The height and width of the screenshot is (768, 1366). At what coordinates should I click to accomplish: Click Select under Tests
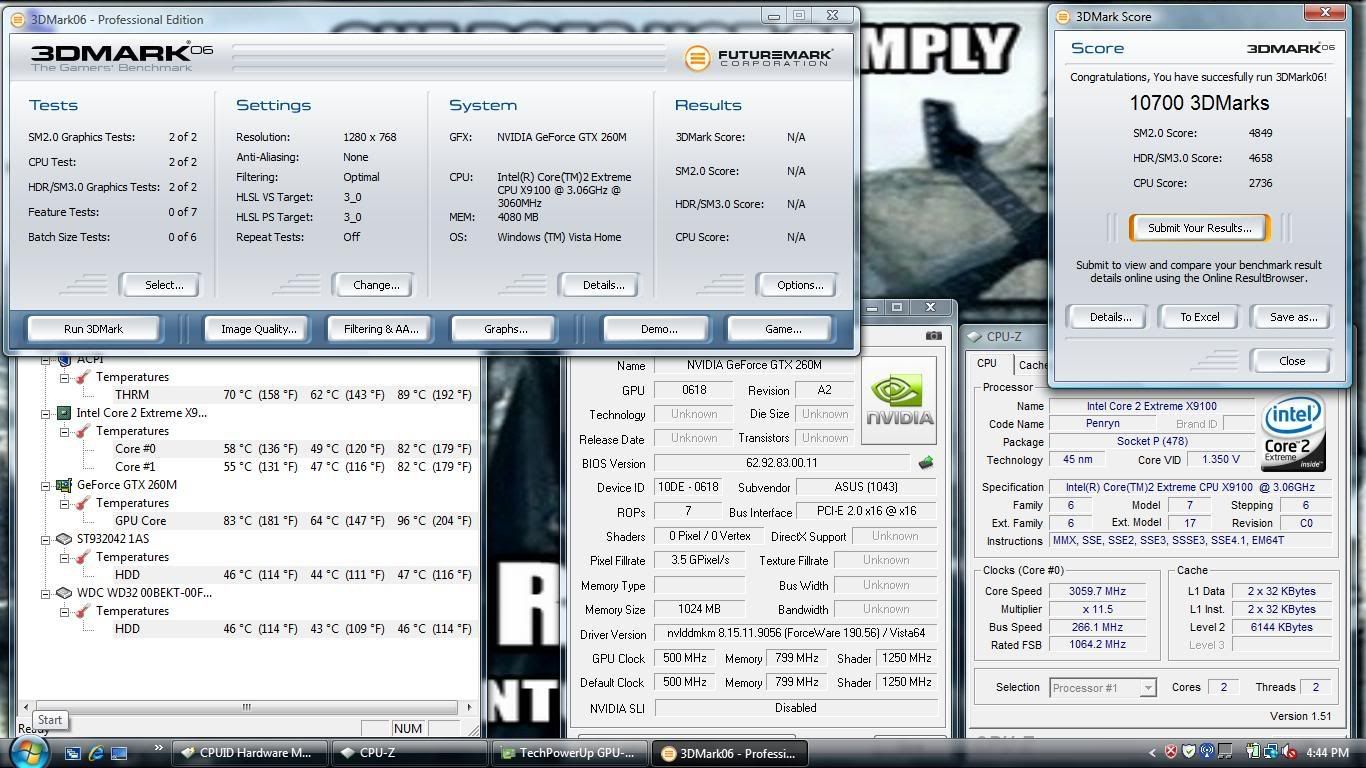pos(163,285)
